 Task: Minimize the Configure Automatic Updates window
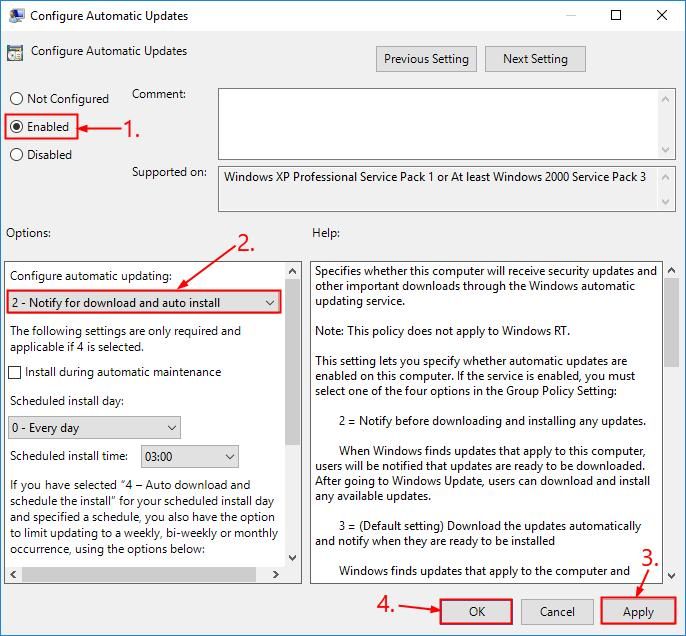click(570, 16)
